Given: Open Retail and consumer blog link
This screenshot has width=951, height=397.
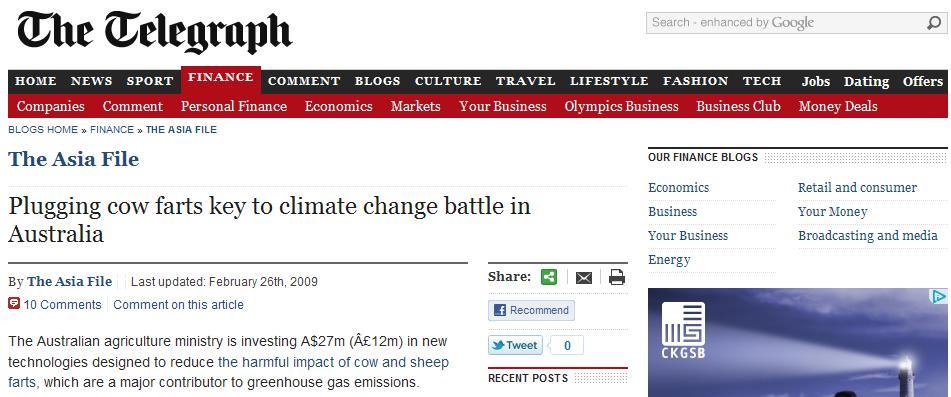Looking at the screenshot, I should point(858,188).
